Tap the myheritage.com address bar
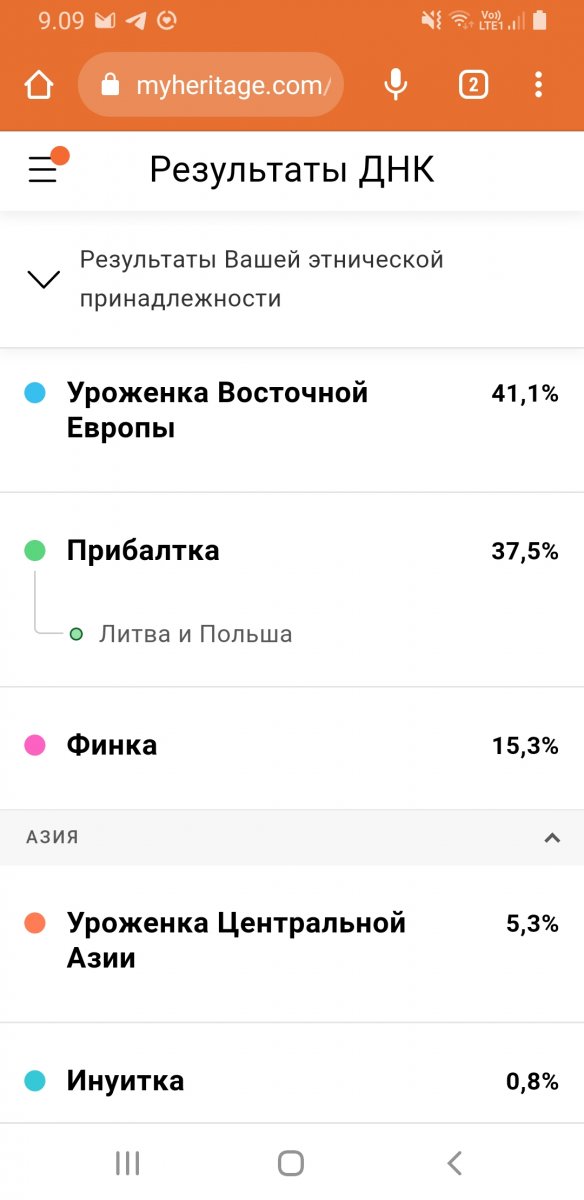 pos(210,86)
